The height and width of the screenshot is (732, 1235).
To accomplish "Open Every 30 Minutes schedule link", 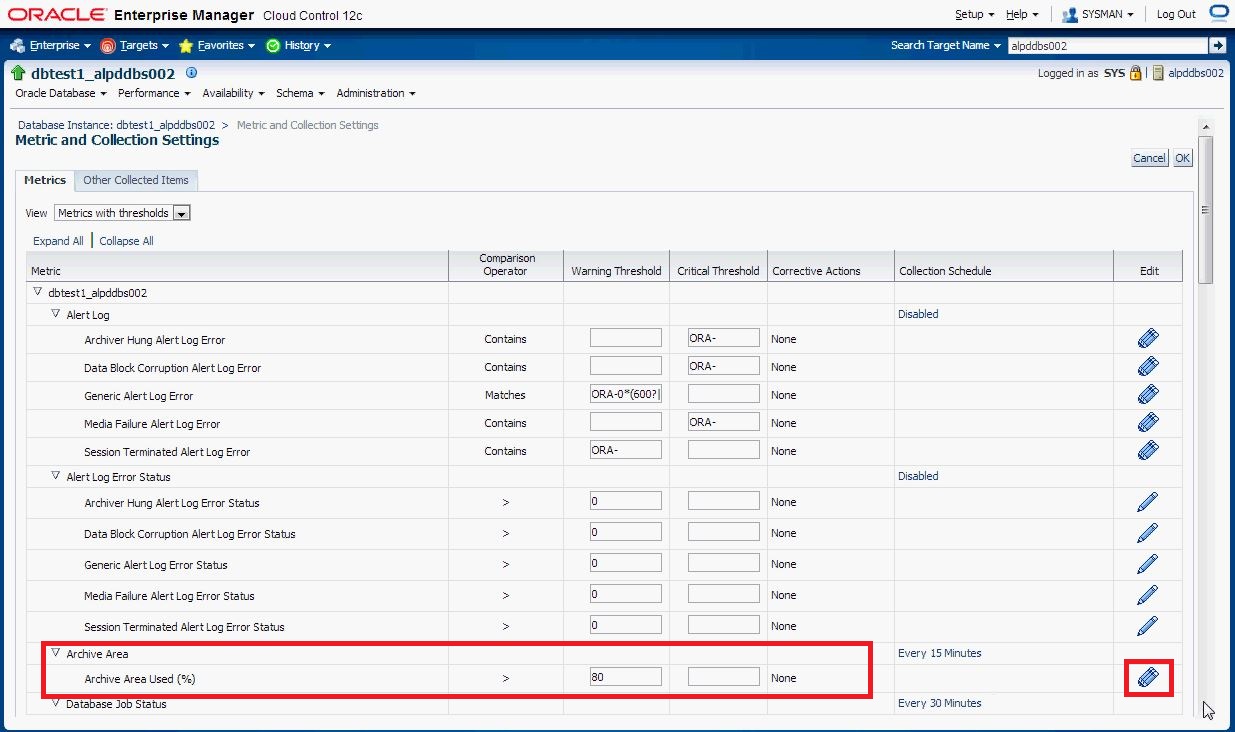I will coord(940,703).
